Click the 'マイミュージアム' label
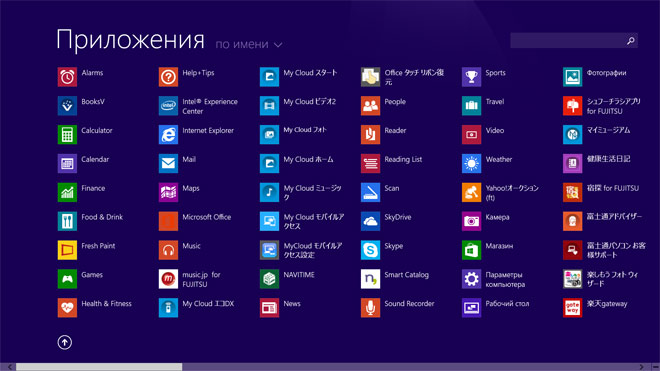 (x=608, y=130)
